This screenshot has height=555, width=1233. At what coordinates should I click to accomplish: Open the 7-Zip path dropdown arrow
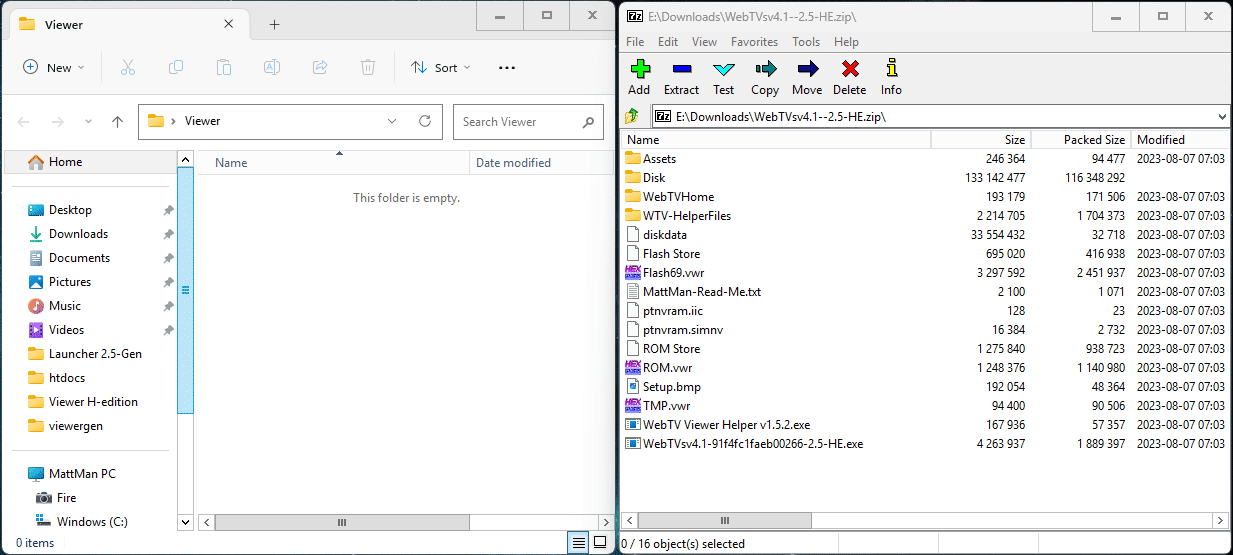1223,117
